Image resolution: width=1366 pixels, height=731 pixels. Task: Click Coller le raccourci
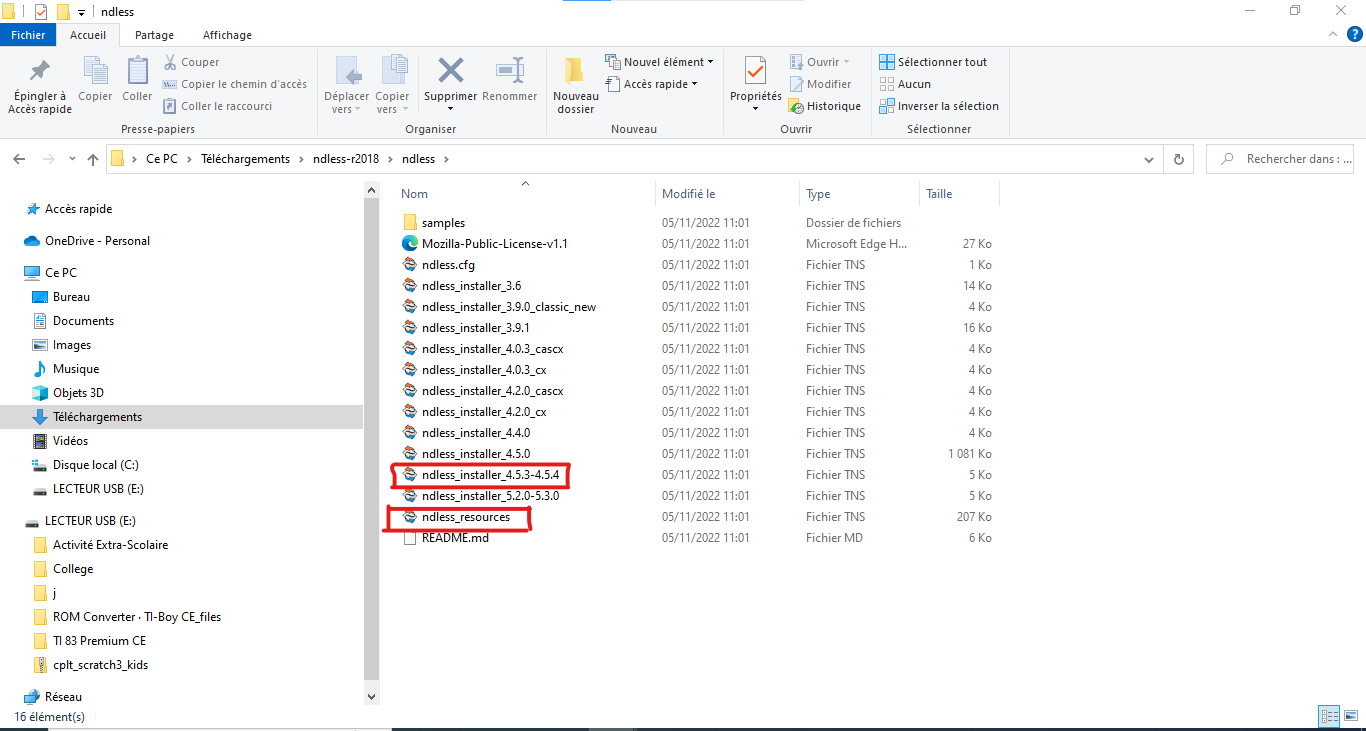217,106
